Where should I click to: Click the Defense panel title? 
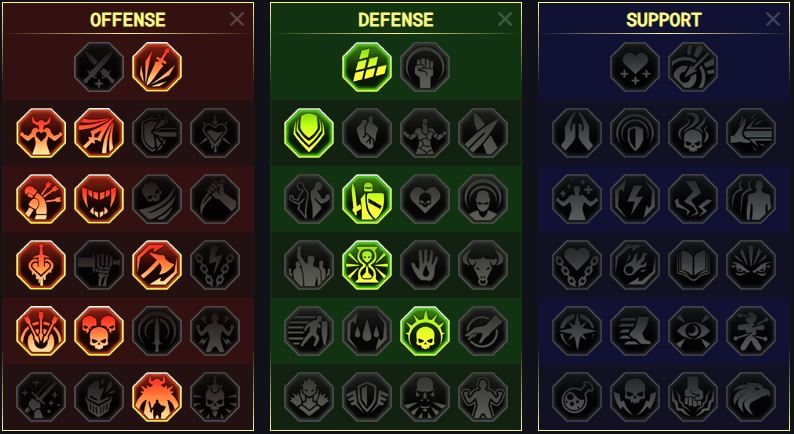tap(396, 20)
